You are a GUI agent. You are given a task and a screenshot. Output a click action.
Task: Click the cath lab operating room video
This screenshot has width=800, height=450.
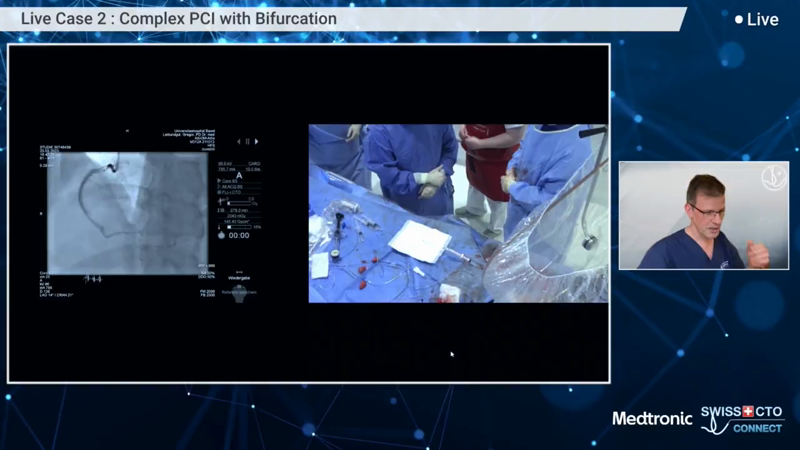[x=457, y=213]
